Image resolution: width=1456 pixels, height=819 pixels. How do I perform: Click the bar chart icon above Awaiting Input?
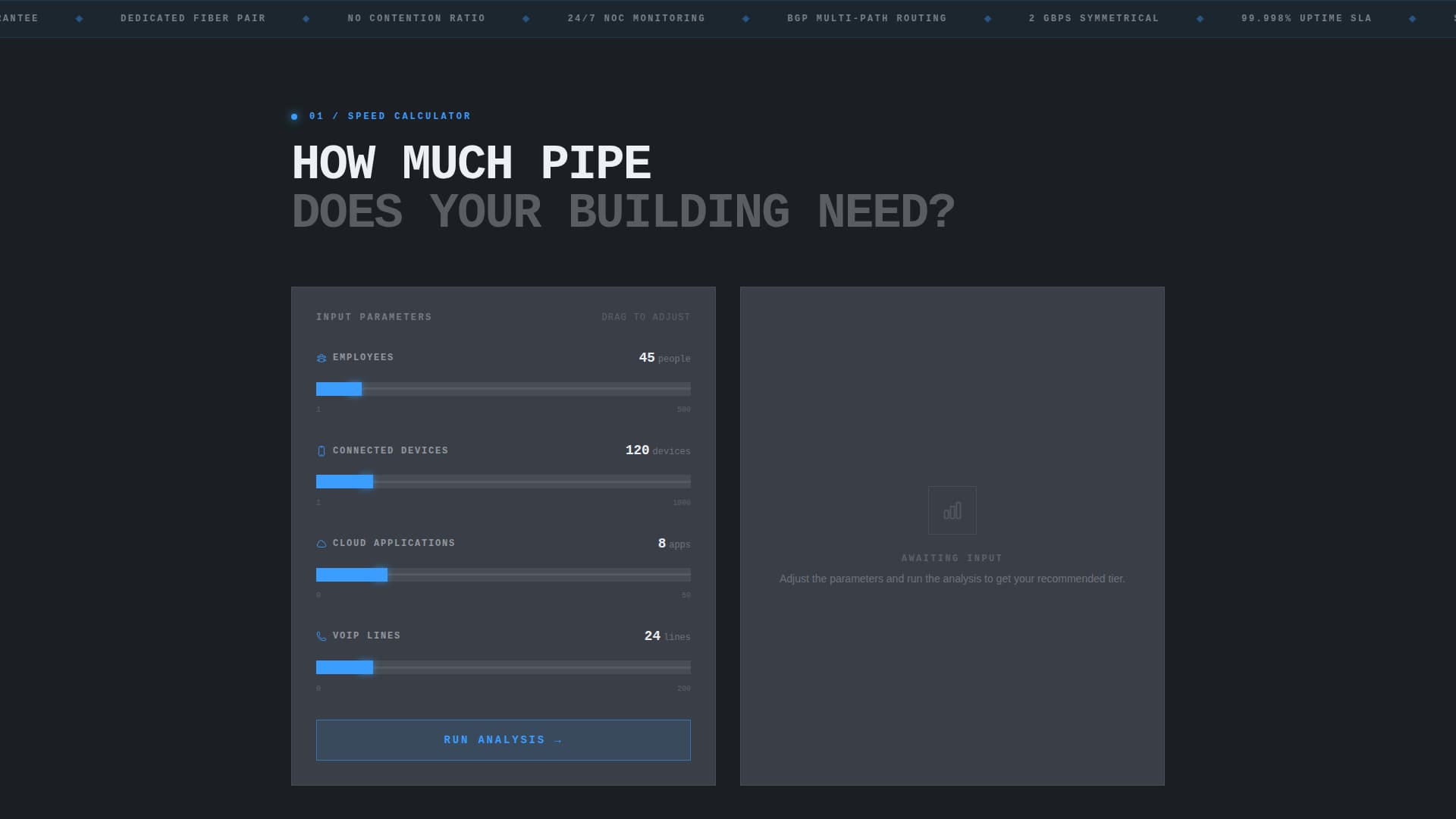(952, 510)
